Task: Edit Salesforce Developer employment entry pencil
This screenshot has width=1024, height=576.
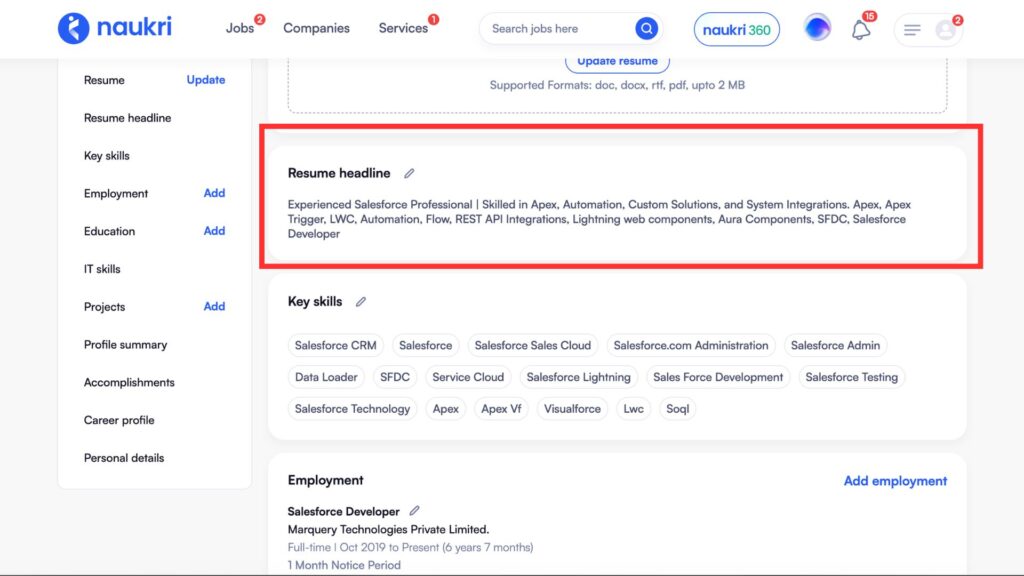Action: click(415, 511)
